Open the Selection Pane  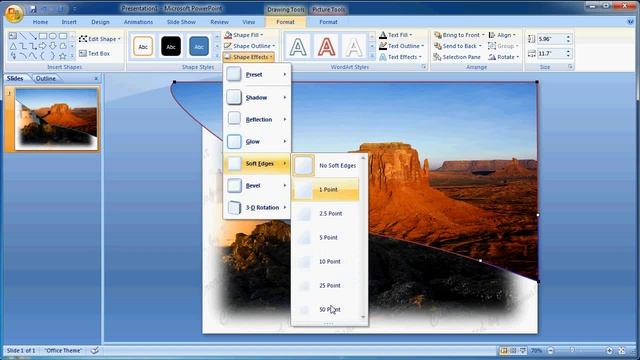[457, 57]
